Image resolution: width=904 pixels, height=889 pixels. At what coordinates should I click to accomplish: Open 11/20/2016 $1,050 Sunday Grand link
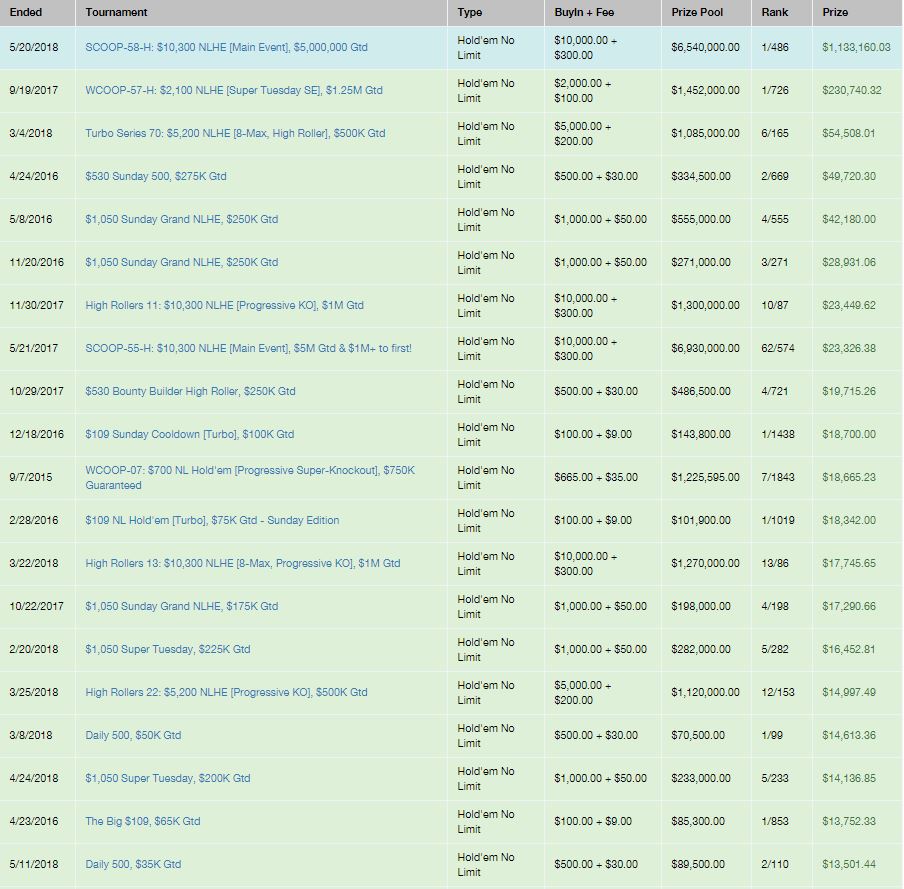(182, 262)
